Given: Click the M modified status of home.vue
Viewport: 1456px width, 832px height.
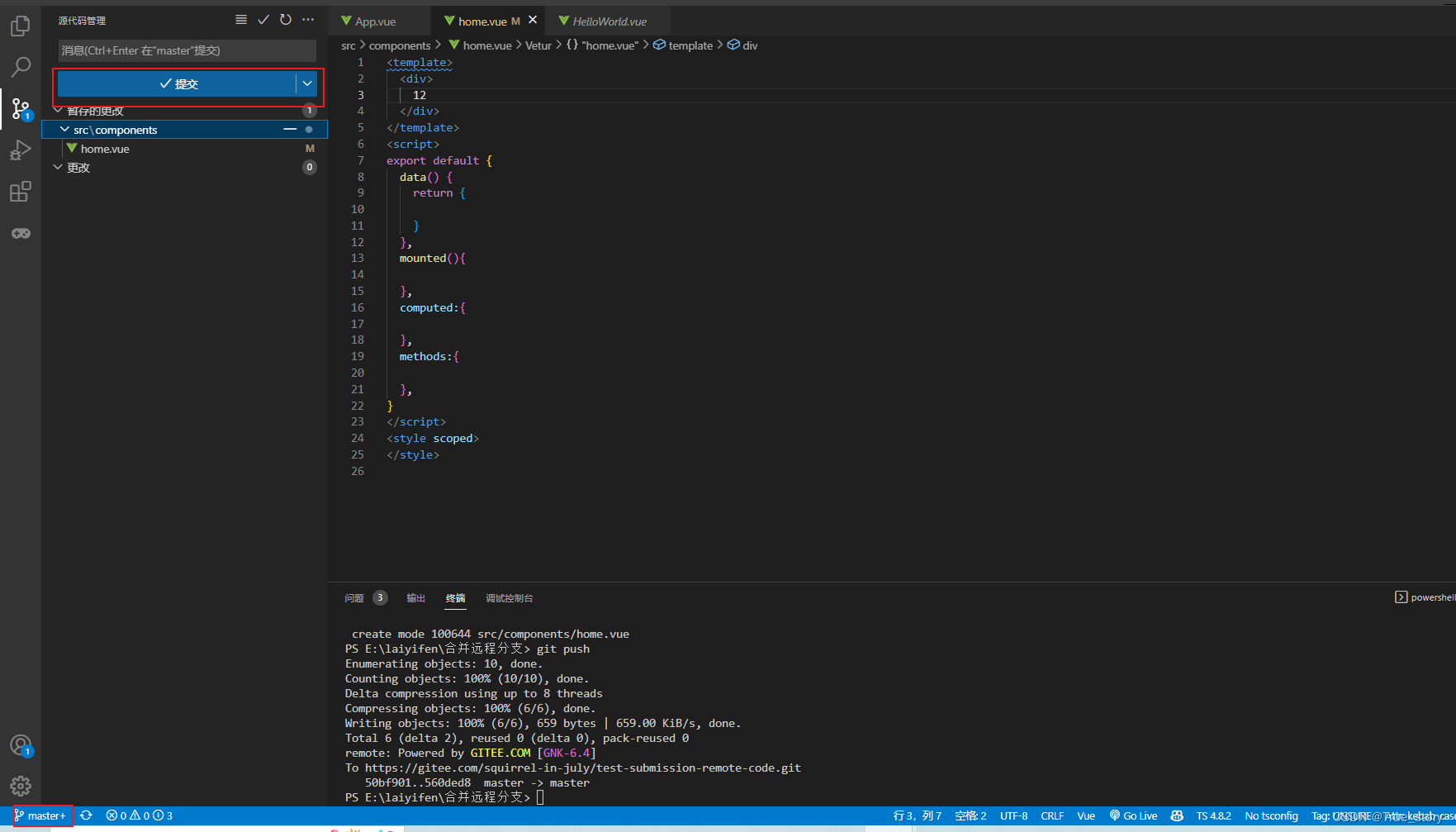Looking at the screenshot, I should coord(310,149).
